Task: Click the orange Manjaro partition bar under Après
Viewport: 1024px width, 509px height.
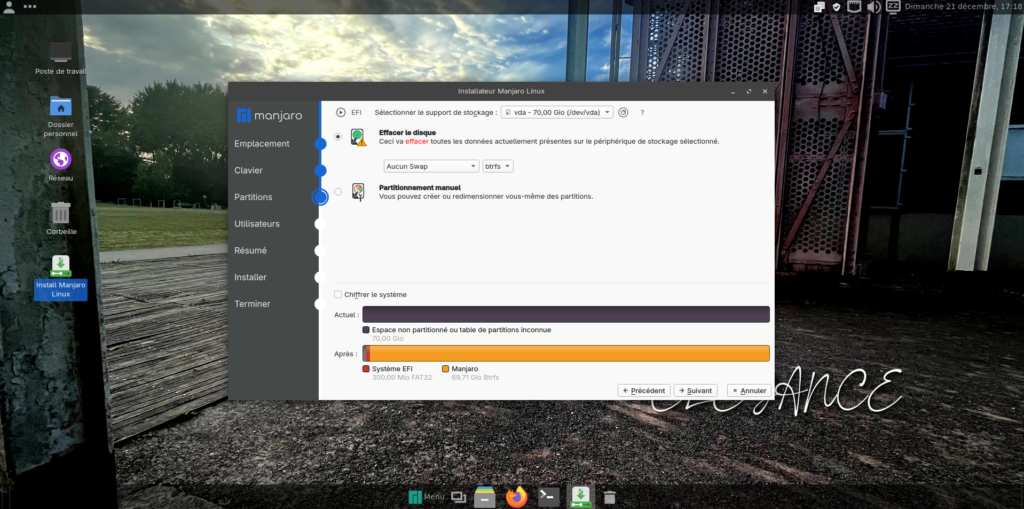Action: pyautogui.click(x=570, y=353)
